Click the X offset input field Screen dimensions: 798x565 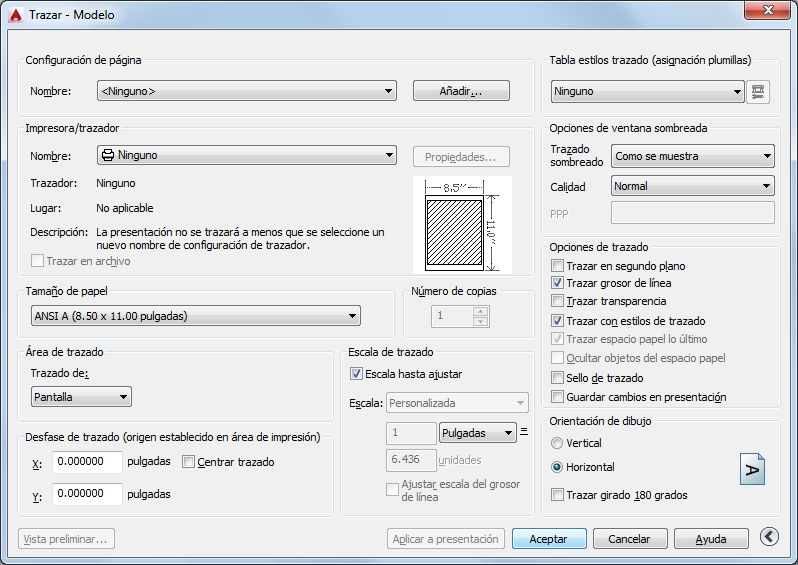pos(88,462)
